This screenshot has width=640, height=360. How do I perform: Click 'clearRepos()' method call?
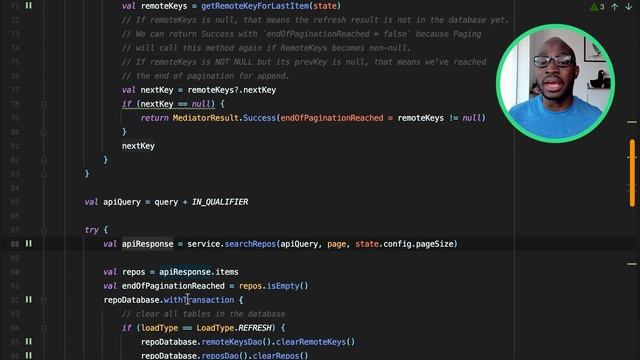pos(280,356)
